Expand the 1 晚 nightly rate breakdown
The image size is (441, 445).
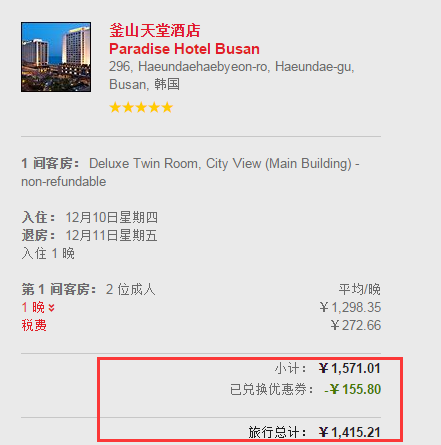coord(38,307)
